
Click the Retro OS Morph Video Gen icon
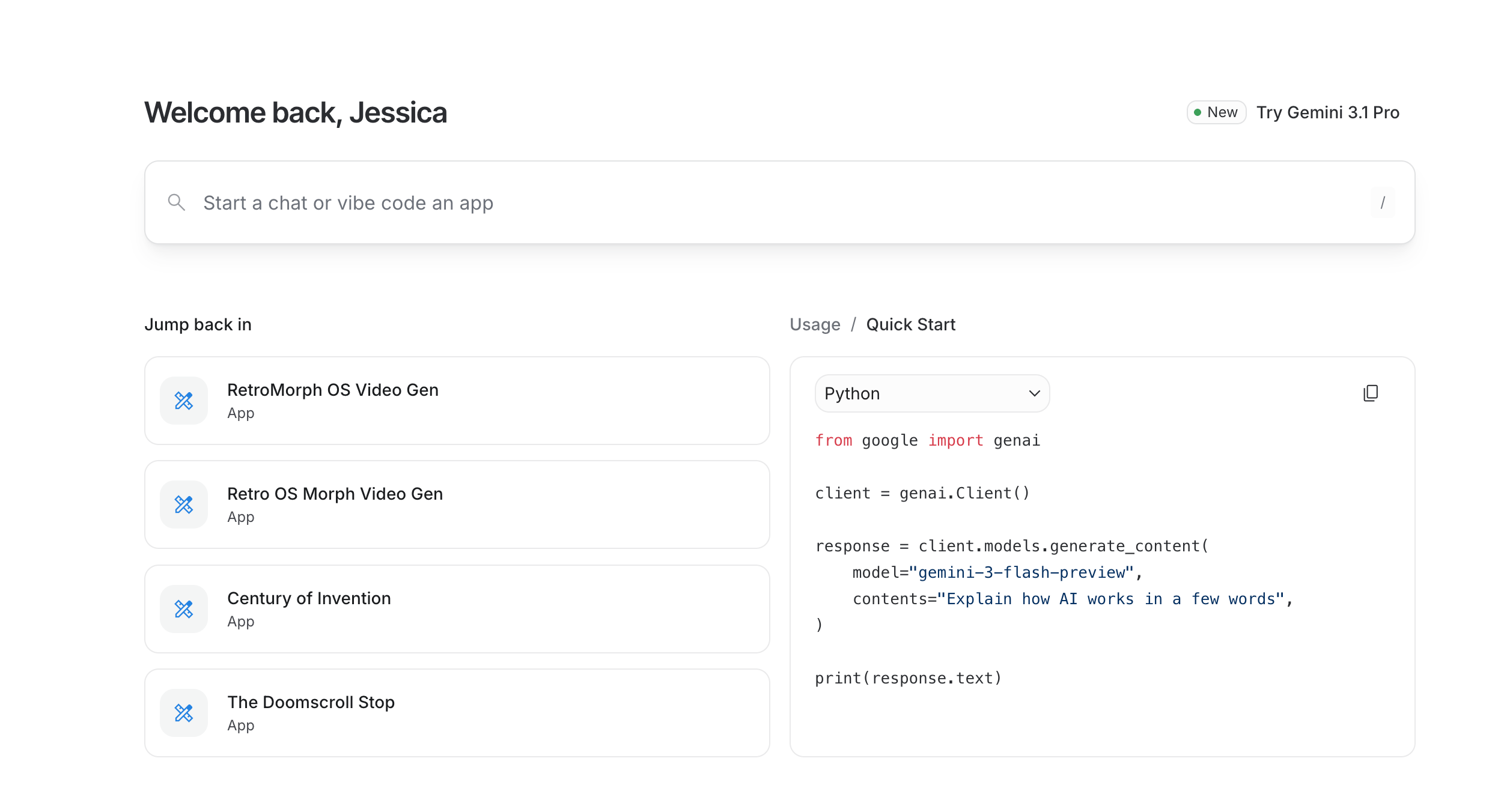pyautogui.click(x=184, y=504)
